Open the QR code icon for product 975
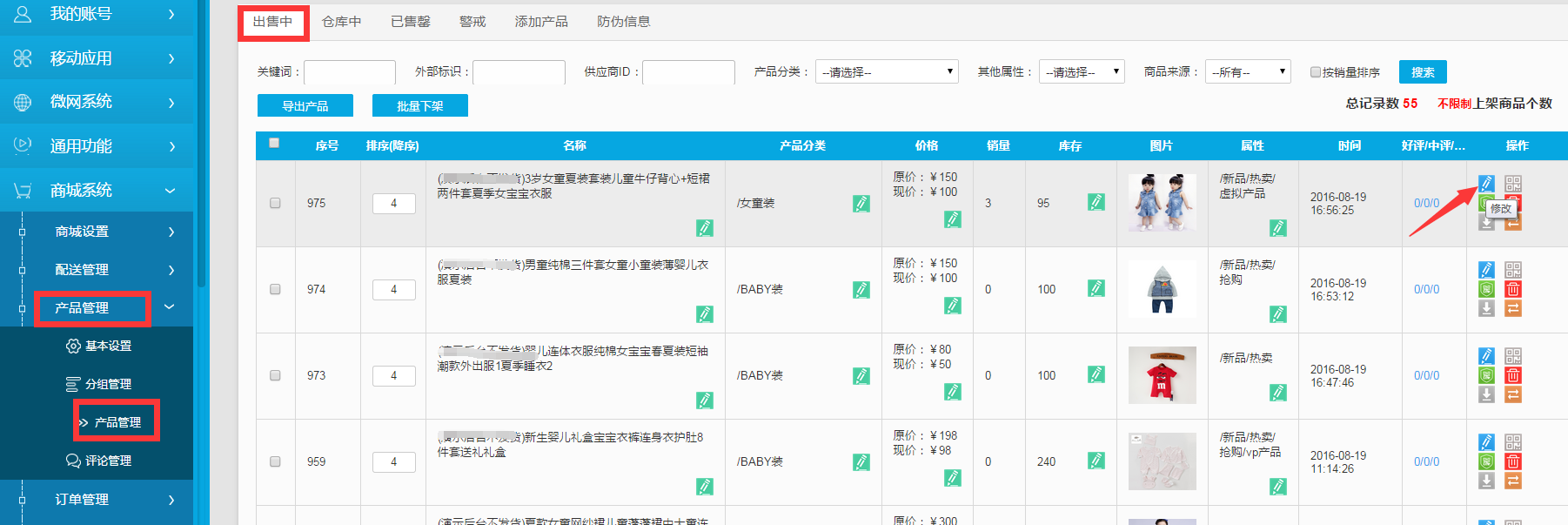This screenshot has height=525, width=1568. tap(1513, 184)
